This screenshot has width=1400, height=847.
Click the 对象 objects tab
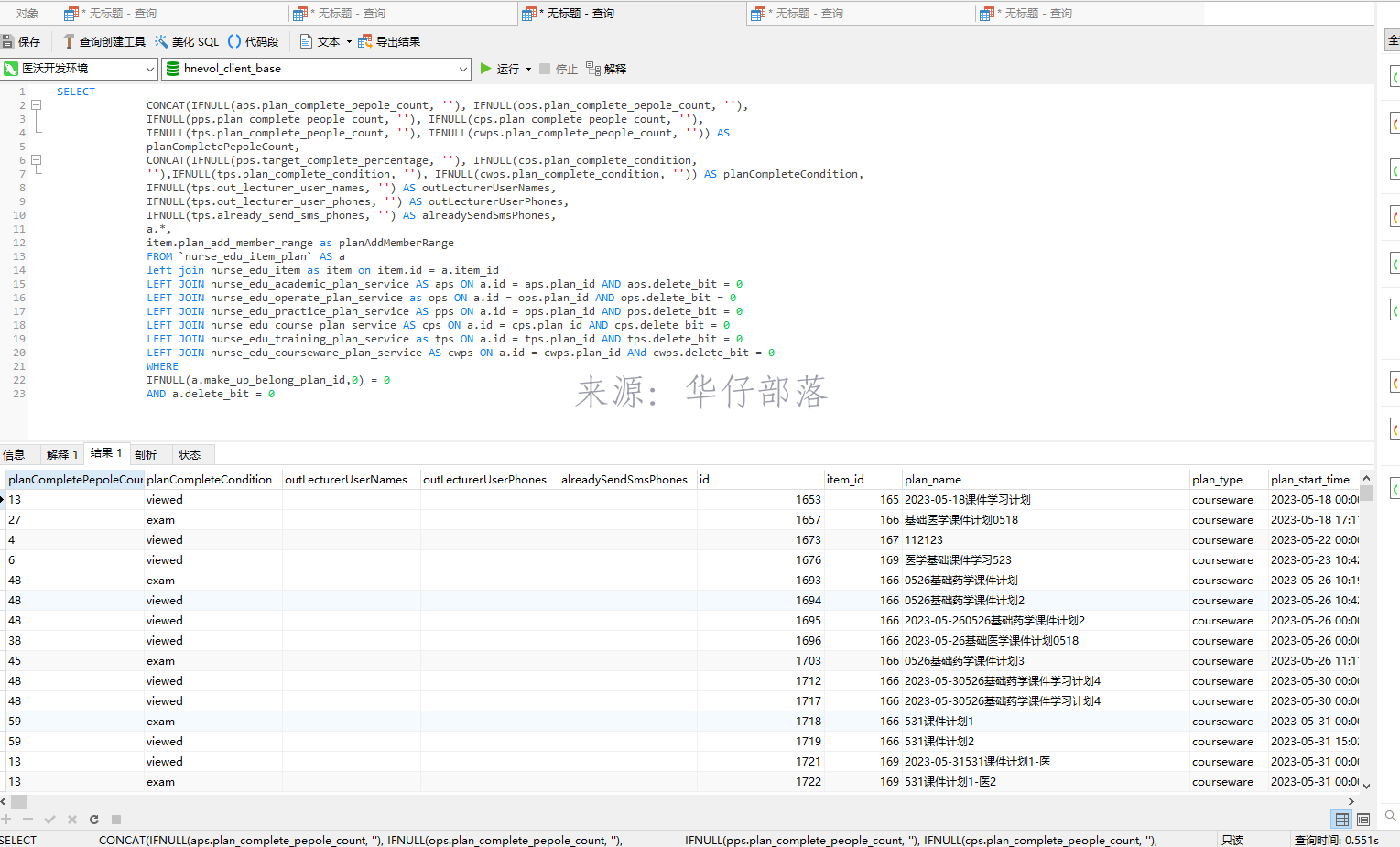point(27,14)
